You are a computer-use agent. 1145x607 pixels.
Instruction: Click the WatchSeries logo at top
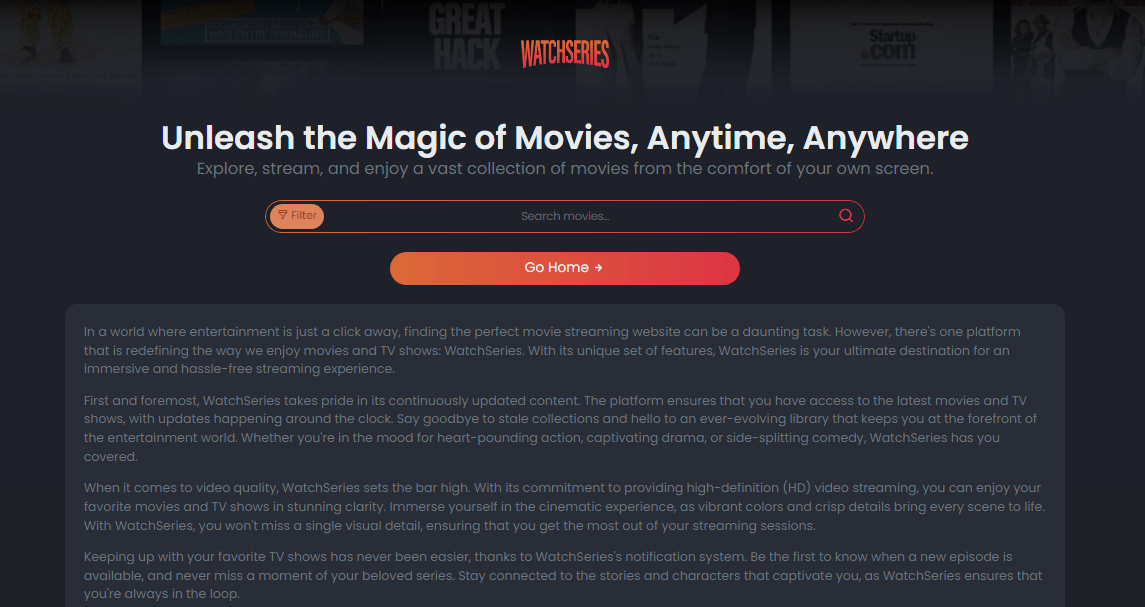pyautogui.click(x=564, y=54)
